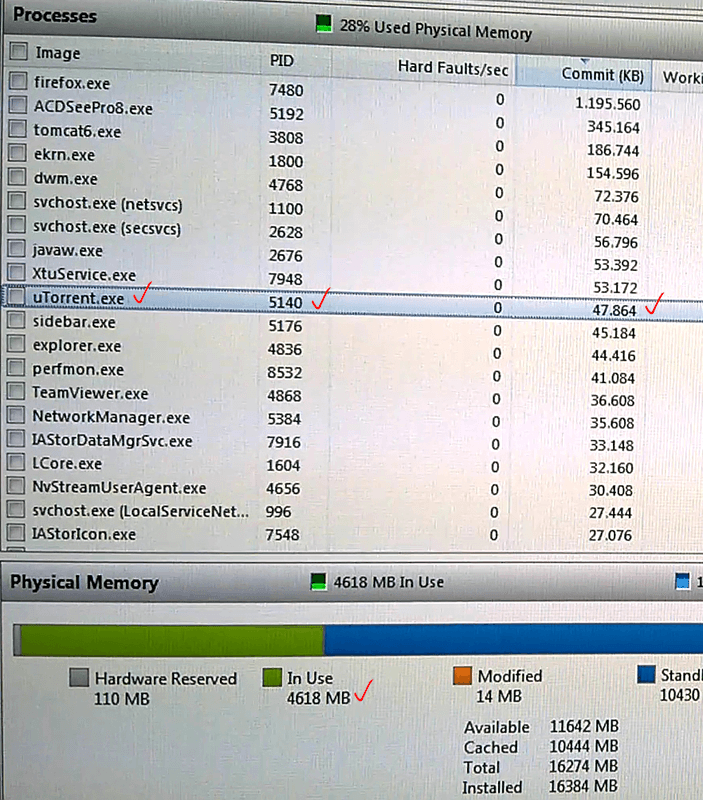Click commit value 1.195.560
This screenshot has height=800, width=703.
tap(608, 104)
